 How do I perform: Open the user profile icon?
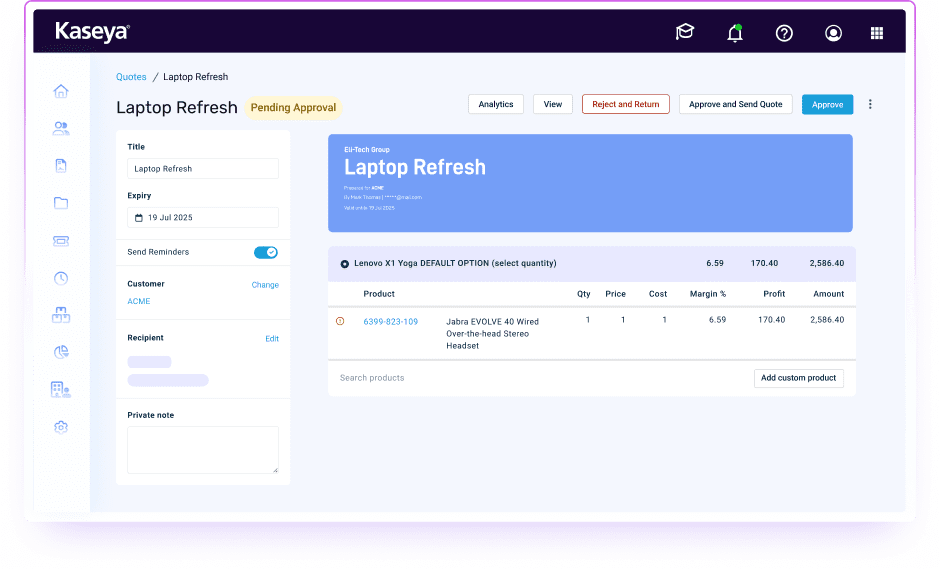[833, 33]
